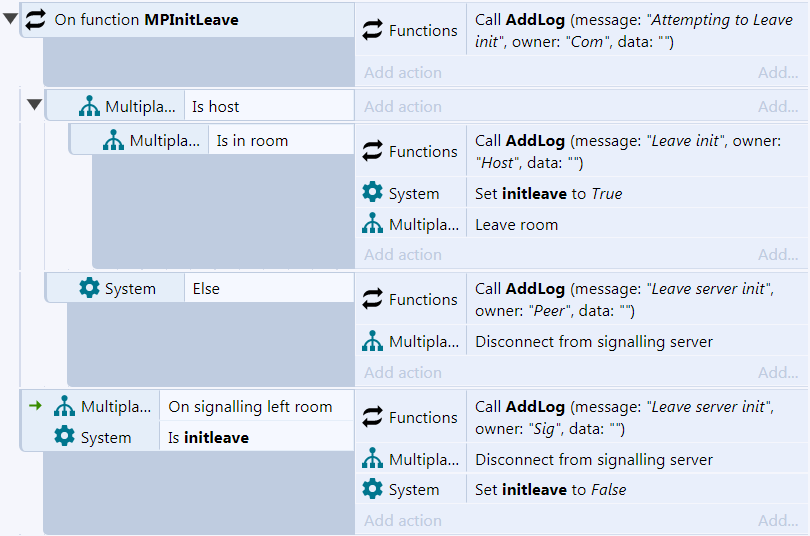
Task: Click Multiplayer icon beside Is host condition
Action: (89, 106)
